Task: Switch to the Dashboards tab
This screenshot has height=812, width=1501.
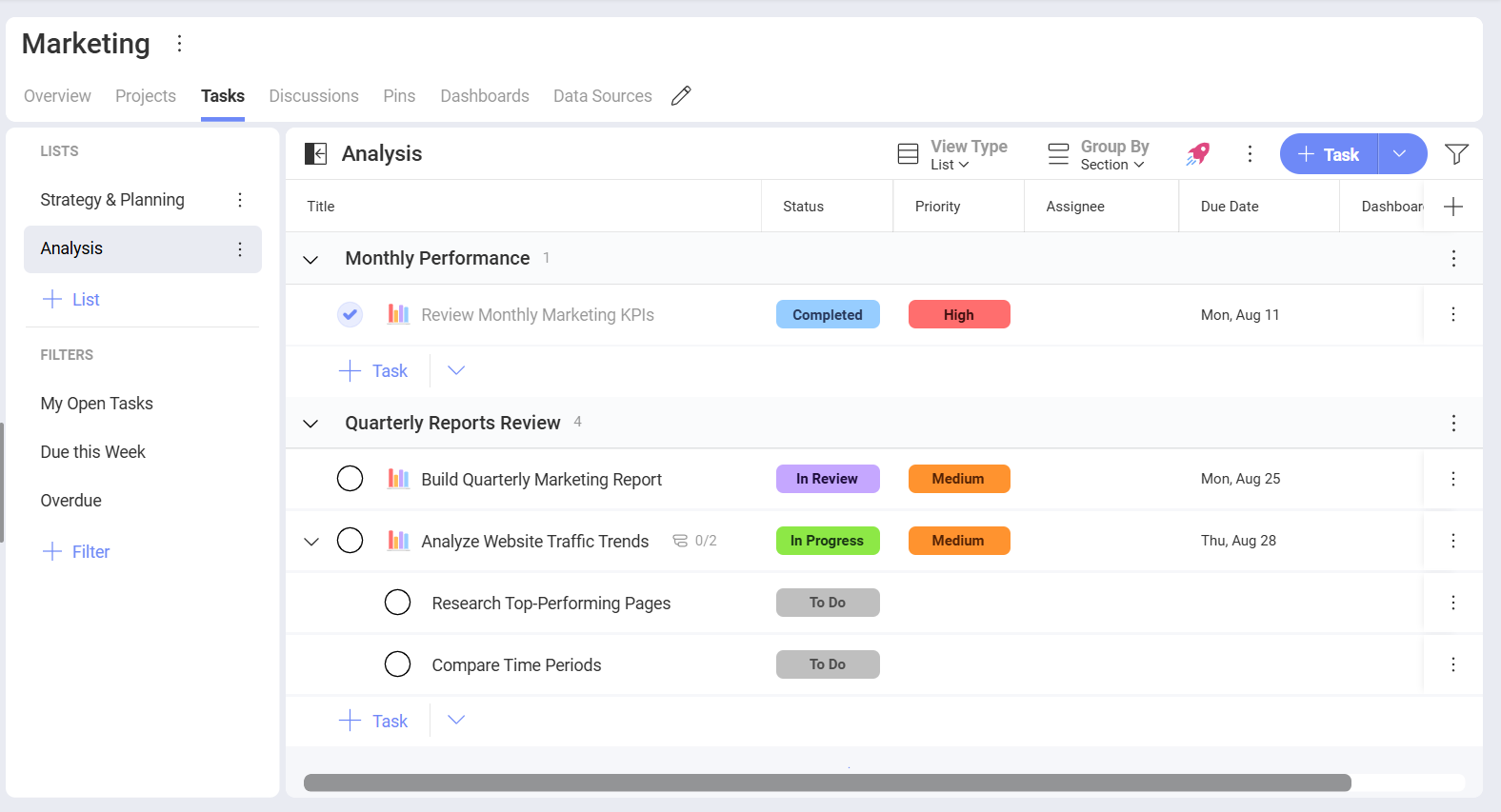Action: point(484,96)
